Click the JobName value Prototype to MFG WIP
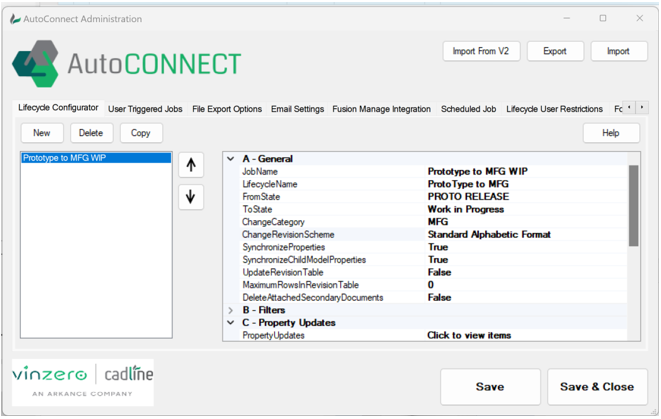 (x=477, y=172)
